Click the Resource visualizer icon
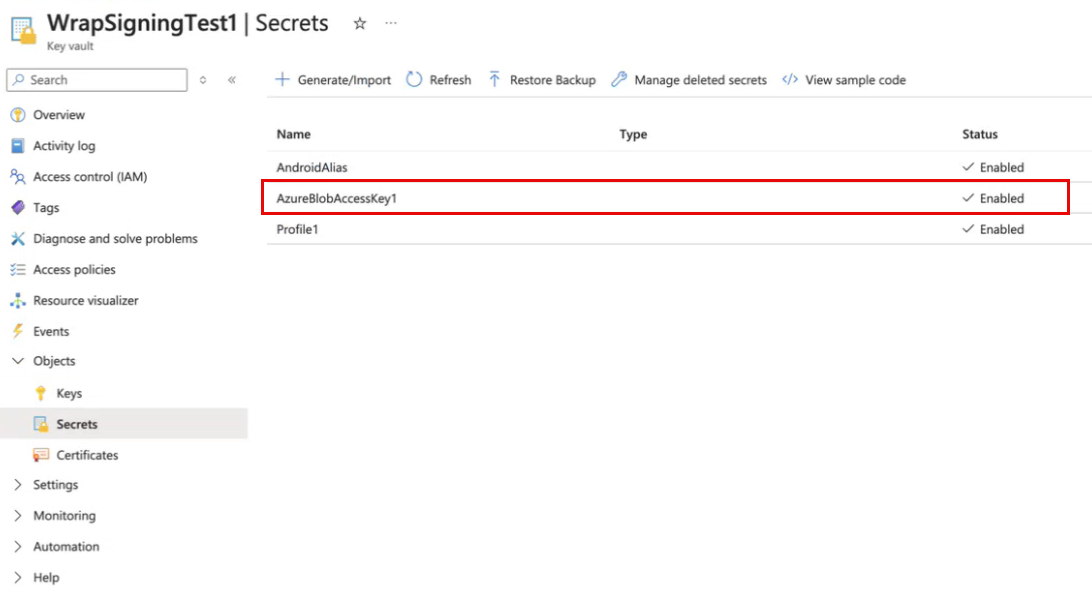The image size is (1092, 605). tap(17, 301)
